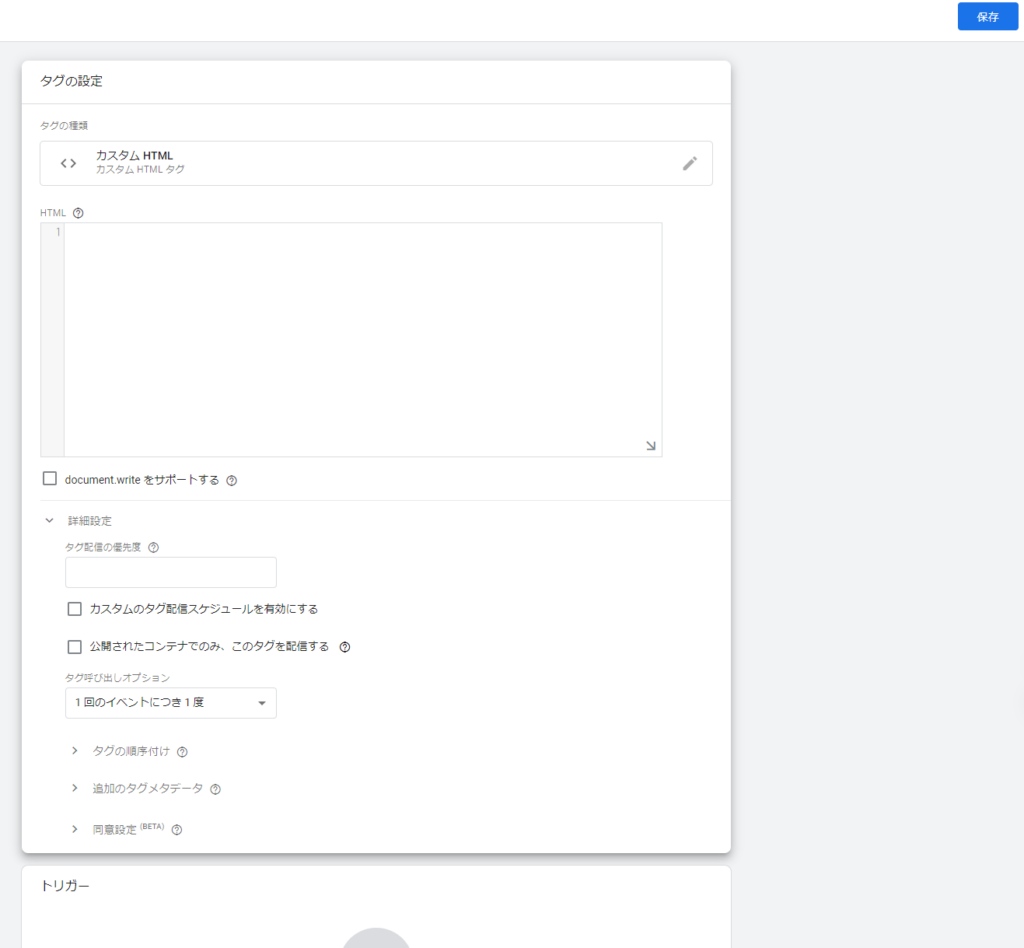
Task: Open help icon beside document.write option
Action: pos(231,481)
